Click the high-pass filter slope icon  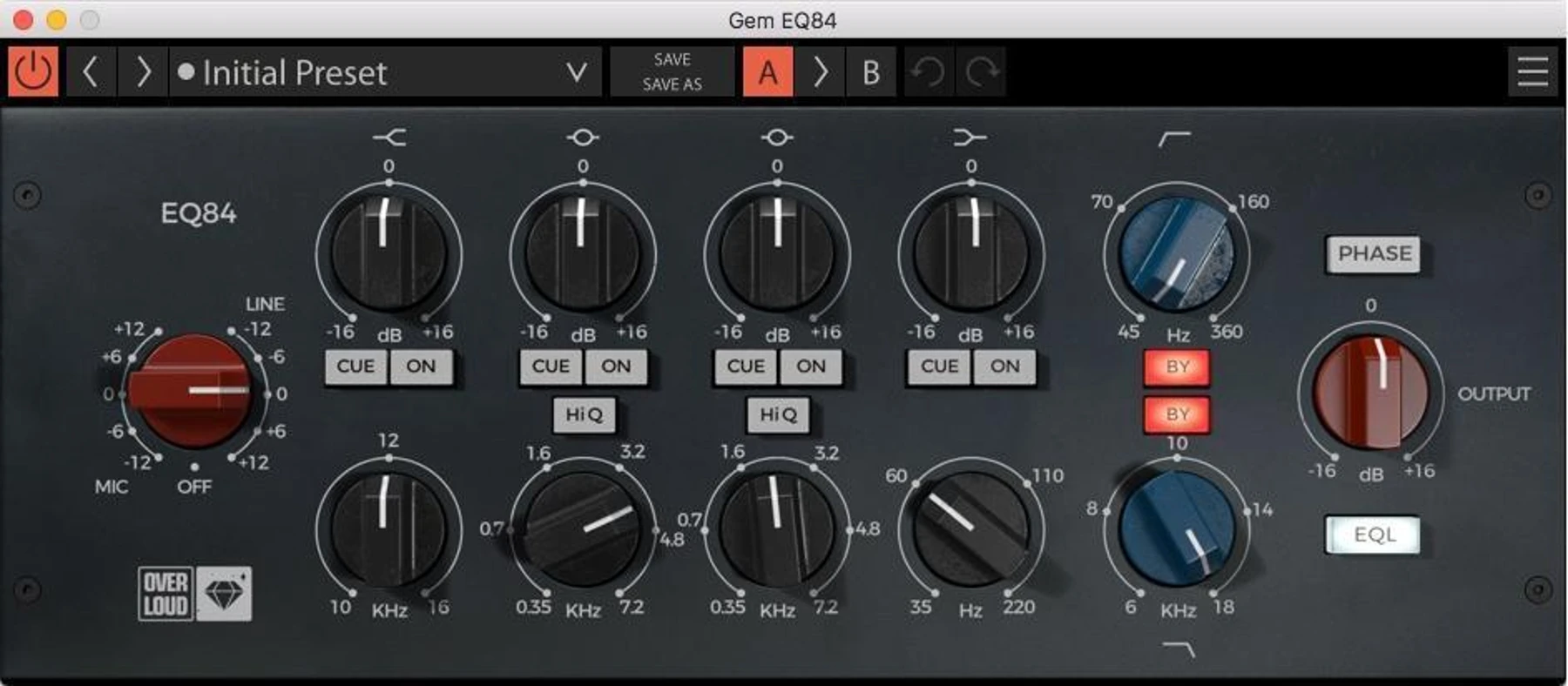(x=1174, y=139)
